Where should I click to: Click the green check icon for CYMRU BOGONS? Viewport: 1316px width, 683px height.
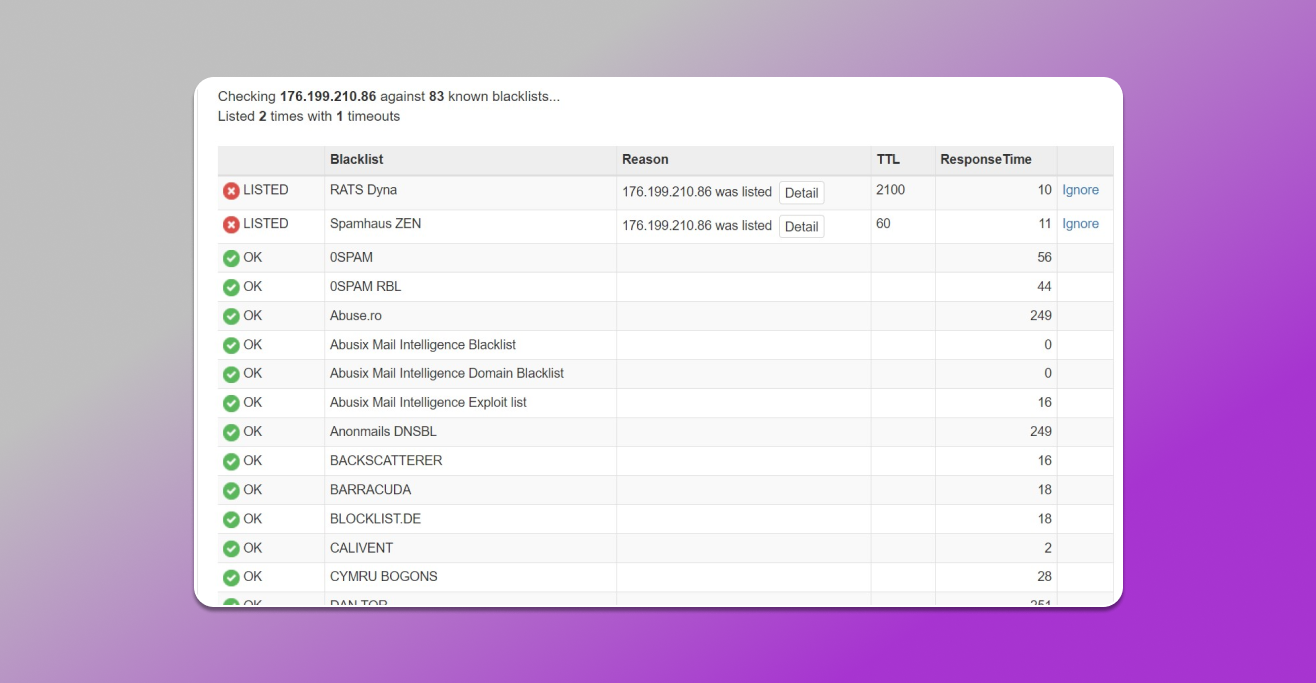(x=231, y=577)
